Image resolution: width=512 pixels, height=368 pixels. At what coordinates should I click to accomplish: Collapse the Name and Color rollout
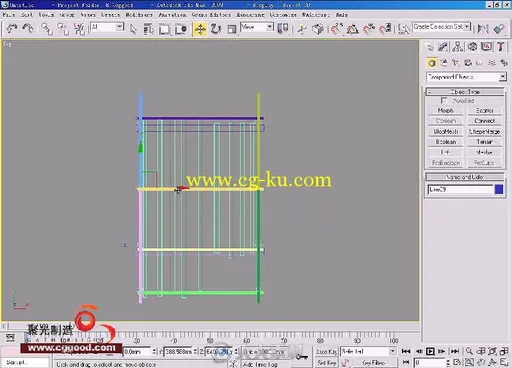click(x=465, y=177)
